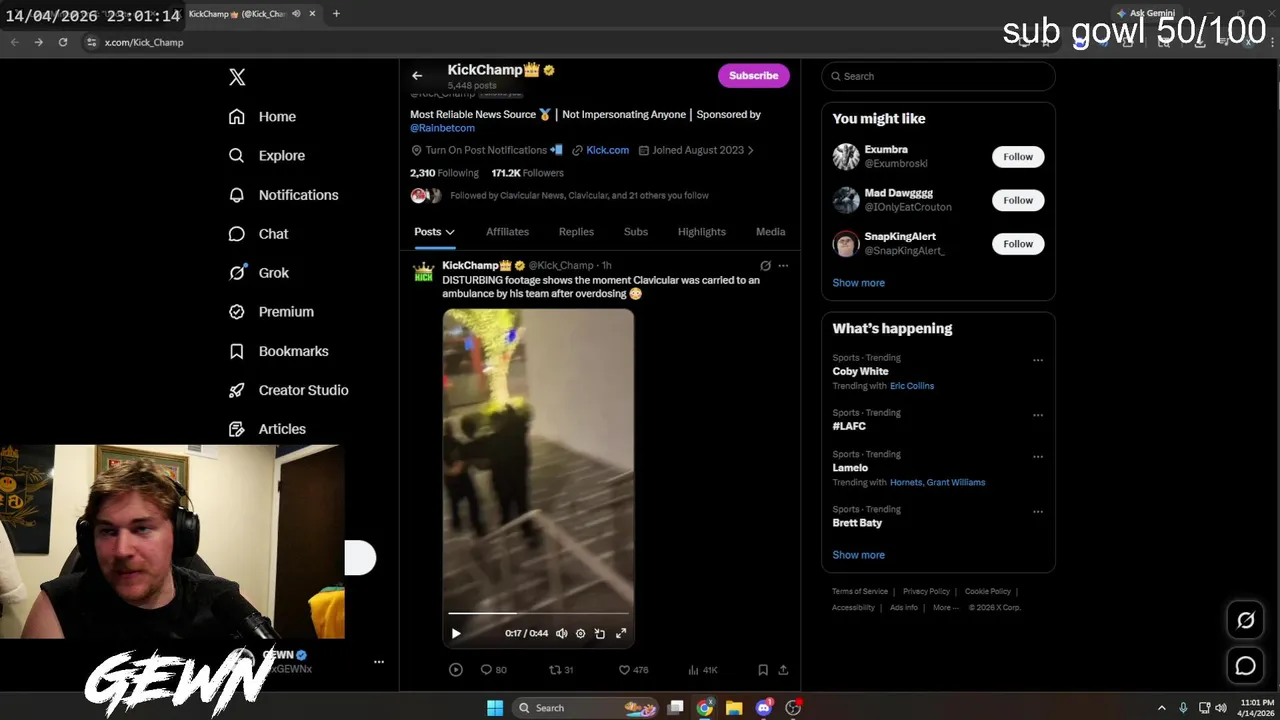Open options for Coby White trend

1038,360
